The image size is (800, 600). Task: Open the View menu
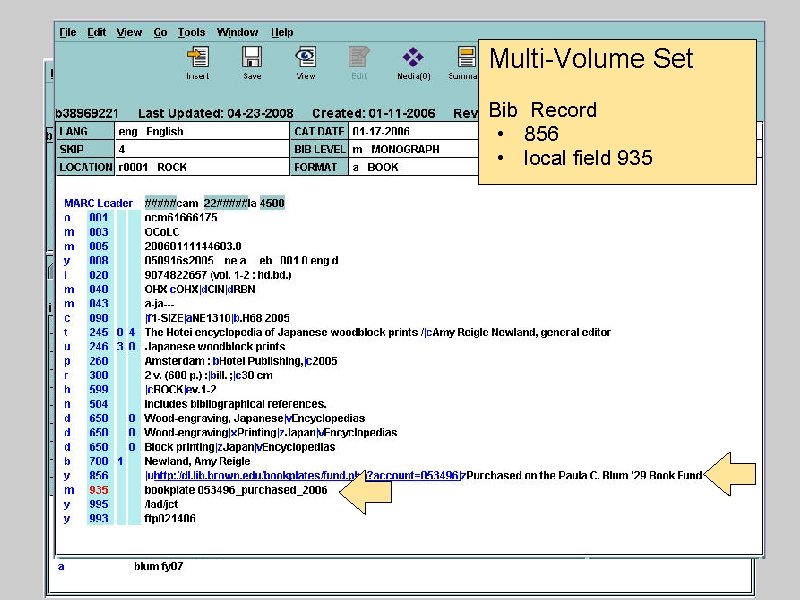click(x=129, y=32)
